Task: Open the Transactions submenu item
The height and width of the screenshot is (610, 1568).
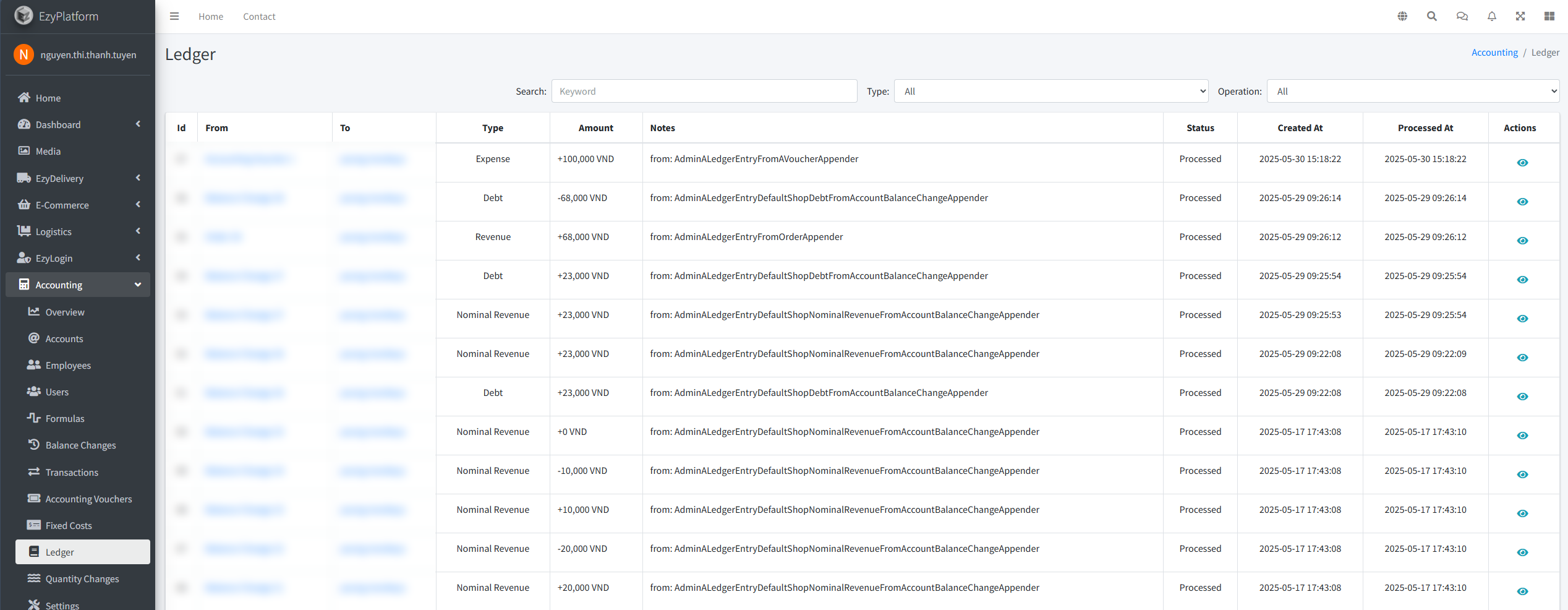Action: pyautogui.click(x=83, y=472)
